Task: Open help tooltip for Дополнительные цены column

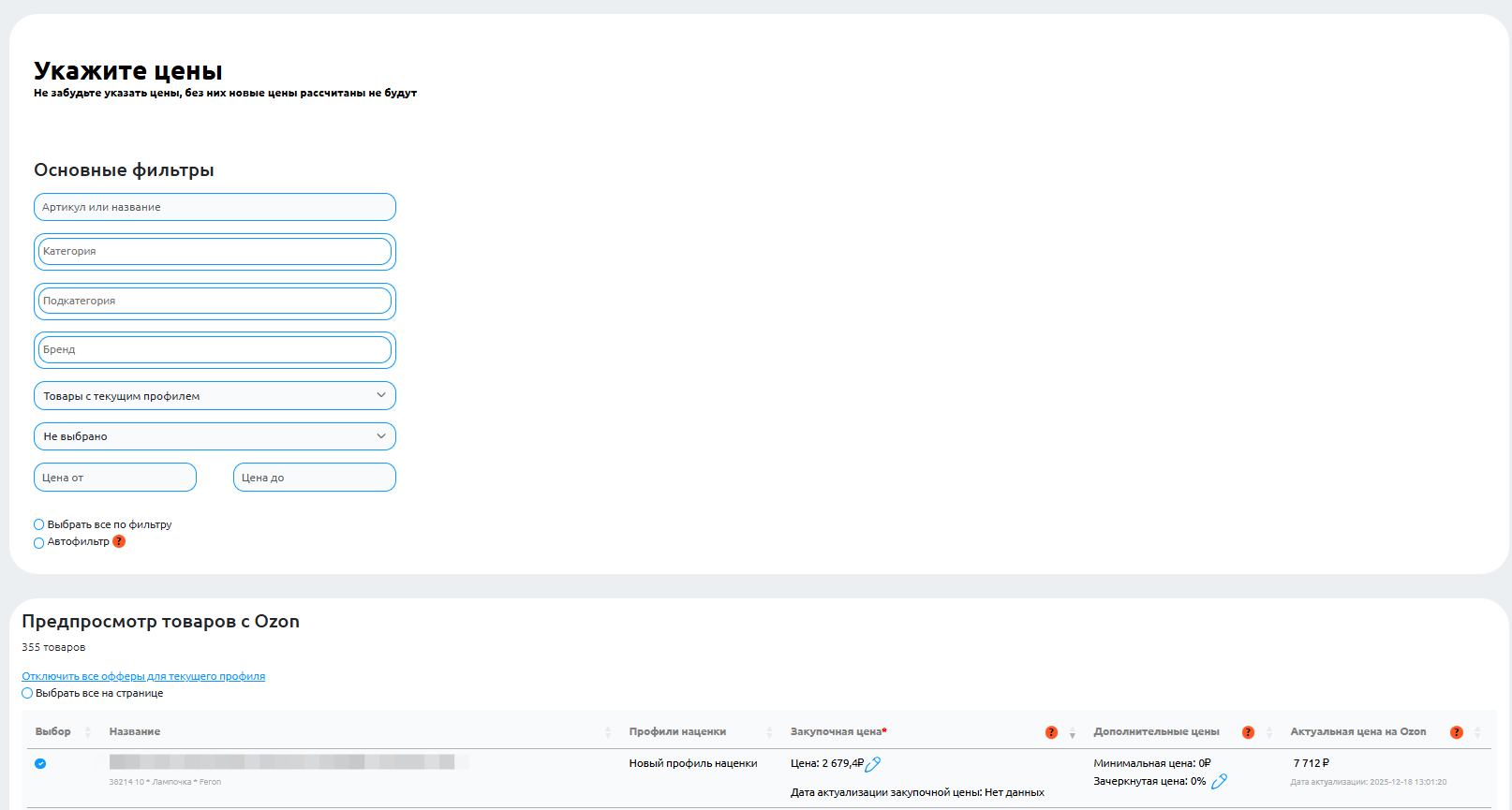Action: (x=1248, y=732)
